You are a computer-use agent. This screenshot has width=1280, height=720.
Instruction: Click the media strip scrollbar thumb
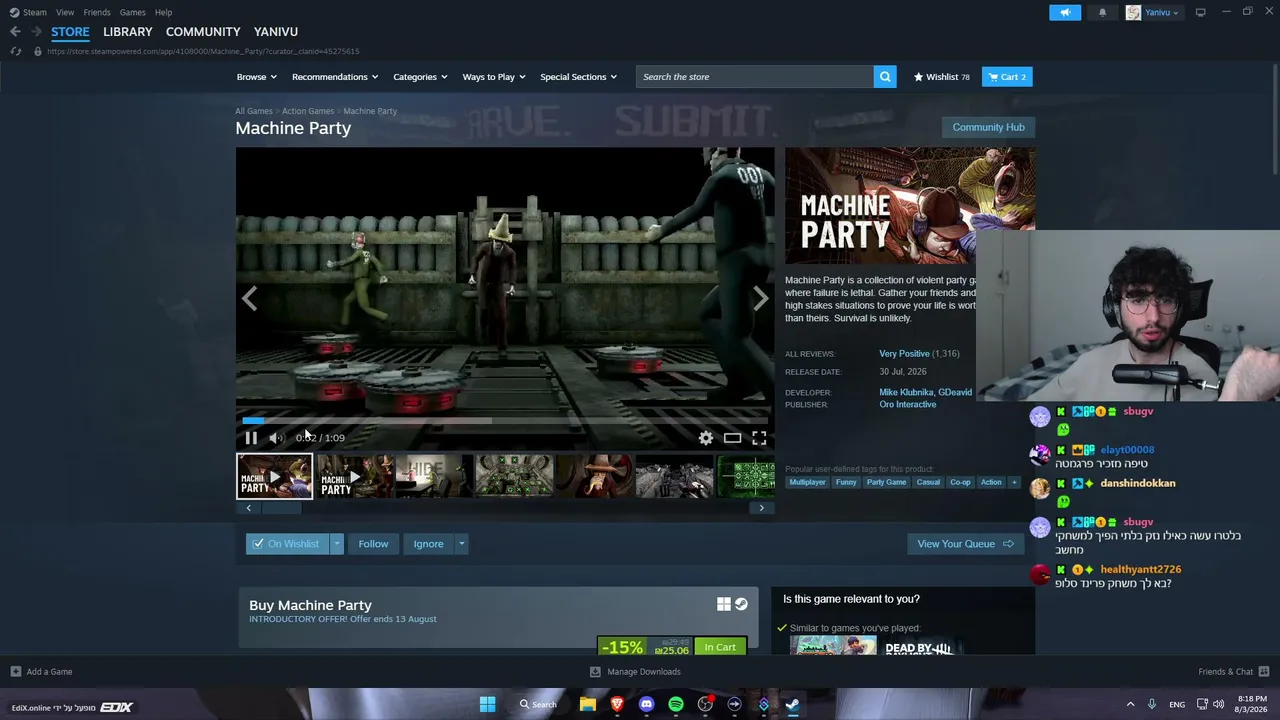(x=281, y=508)
